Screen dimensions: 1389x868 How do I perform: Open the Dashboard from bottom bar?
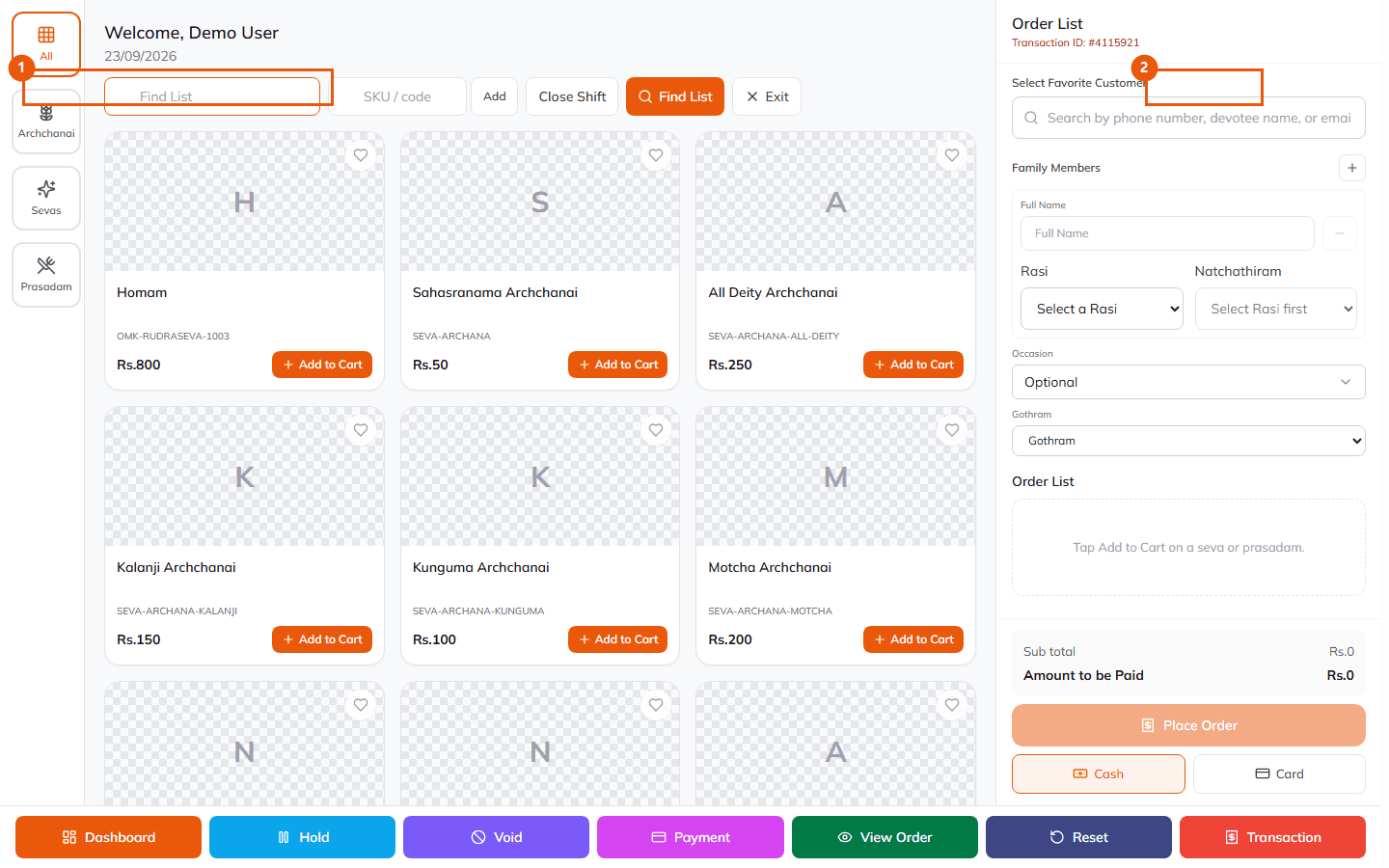108,837
